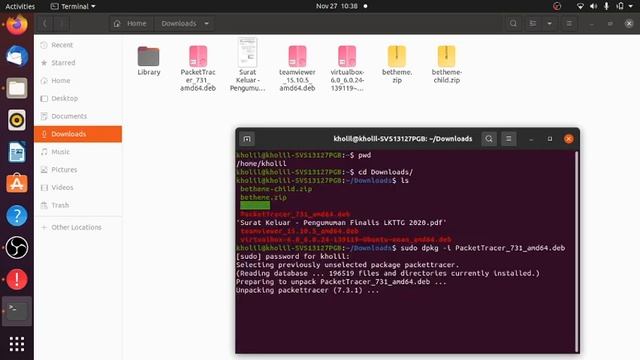The width and height of the screenshot is (640, 360).
Task: Click the 'Surat Keluar' PDF line in Terminal
Action: click(341, 223)
